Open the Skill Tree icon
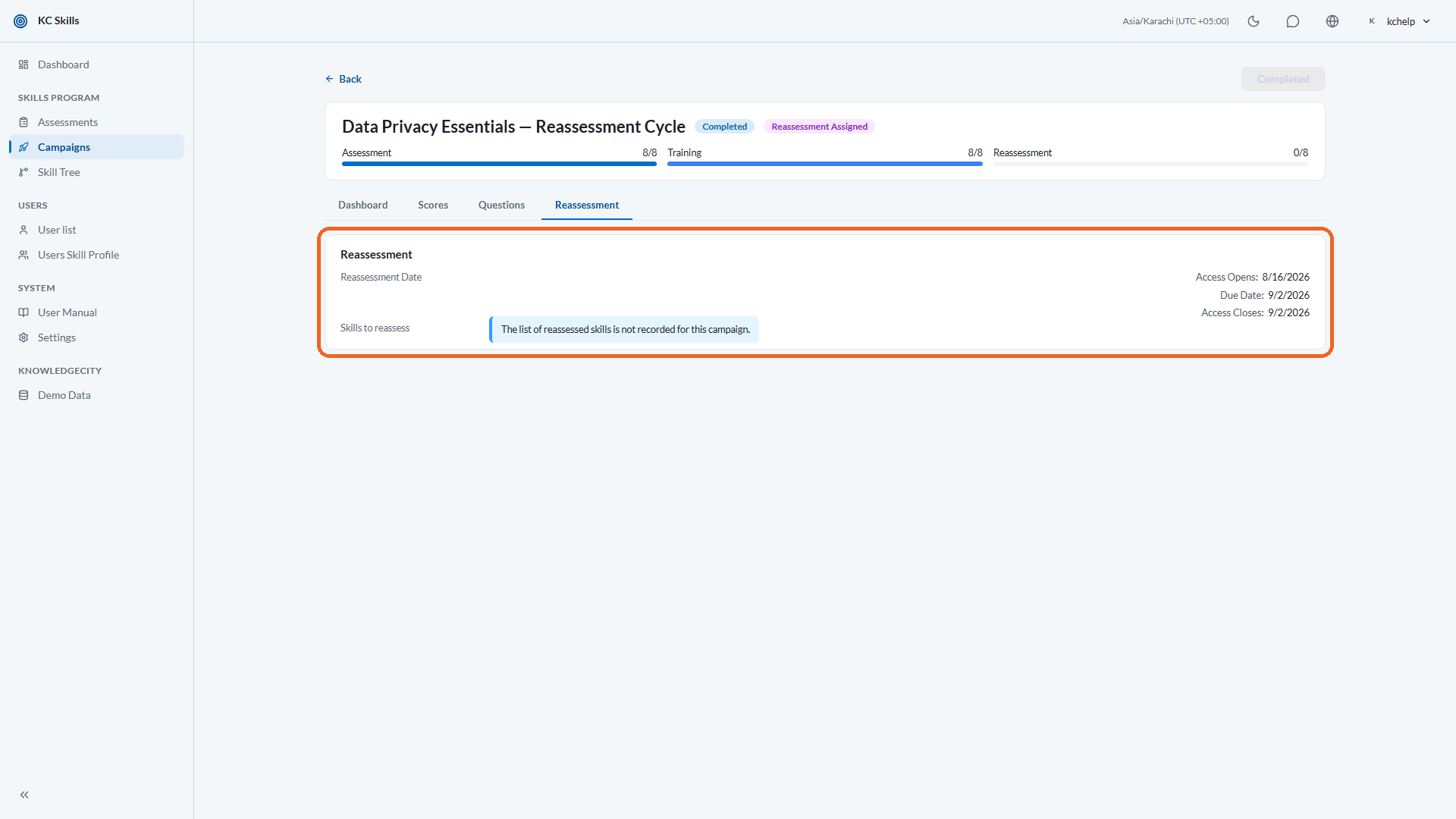The width and height of the screenshot is (1456, 819). pyautogui.click(x=24, y=172)
